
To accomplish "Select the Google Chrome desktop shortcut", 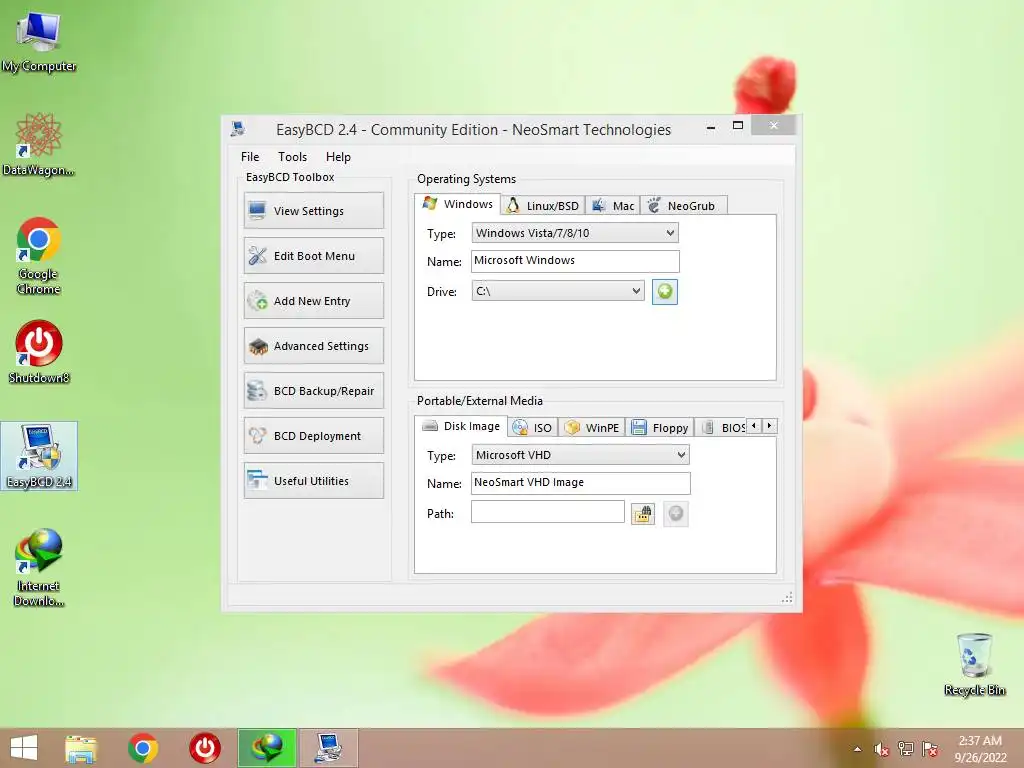I will coord(39,256).
